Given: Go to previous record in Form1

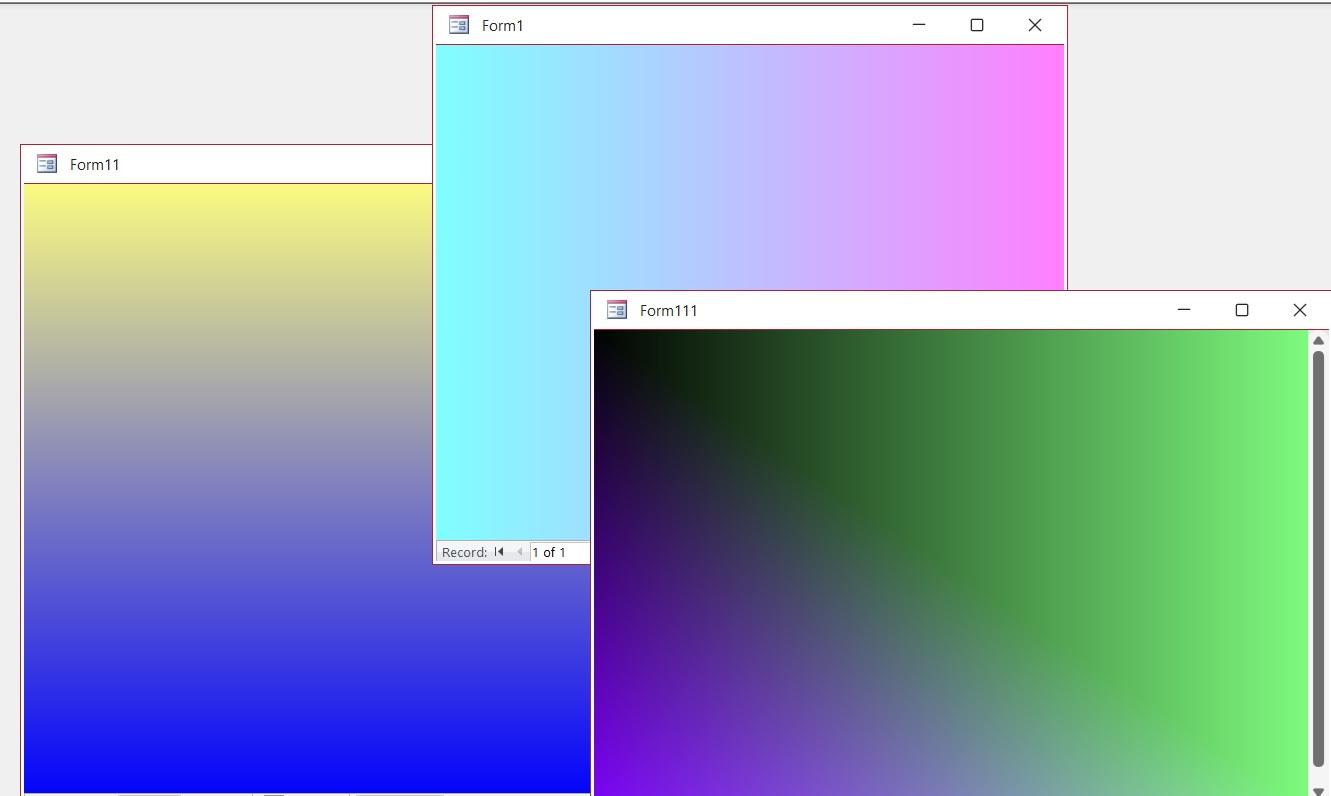Looking at the screenshot, I should pos(519,552).
